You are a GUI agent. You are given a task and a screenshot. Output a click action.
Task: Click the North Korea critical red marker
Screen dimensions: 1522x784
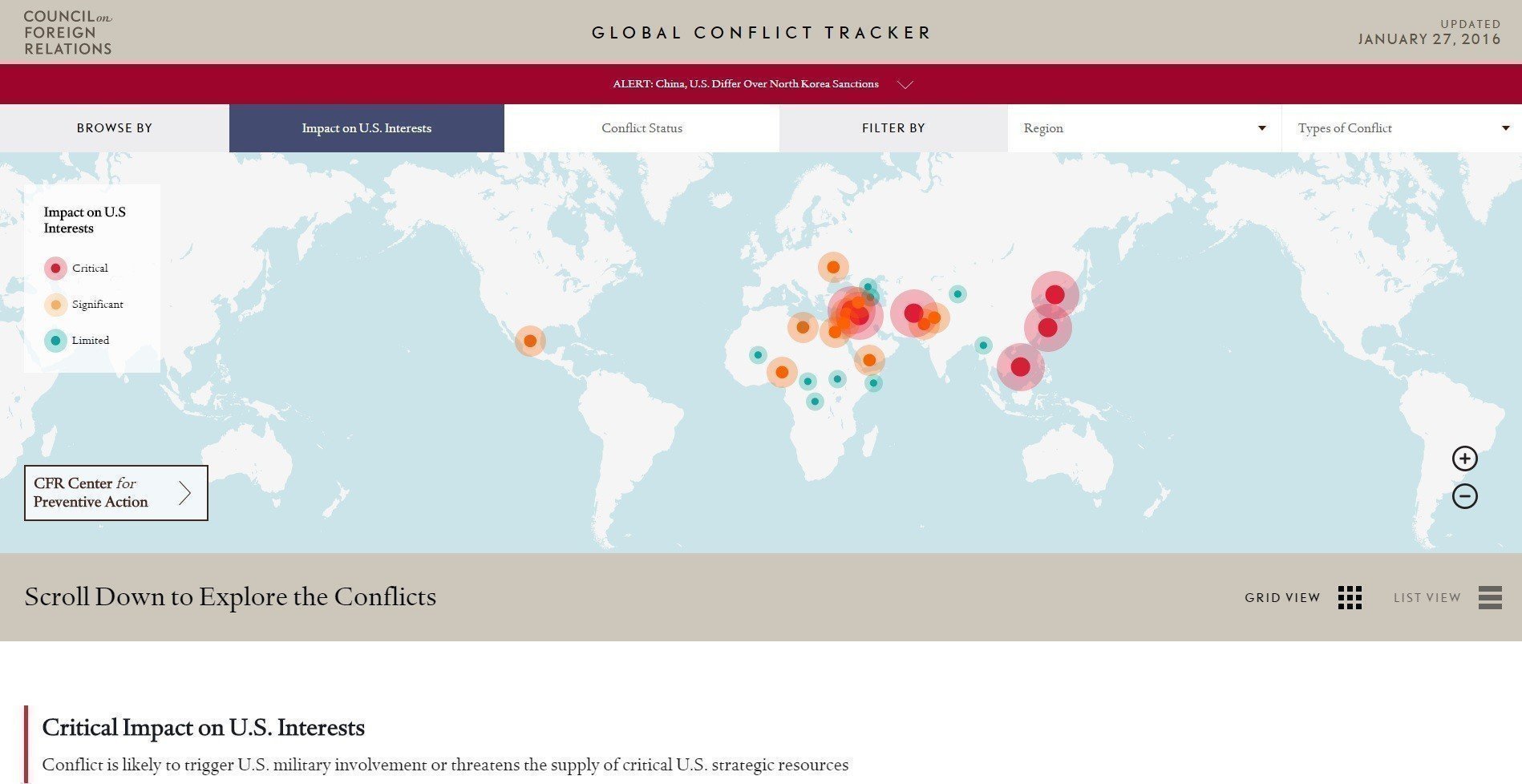pos(1054,294)
